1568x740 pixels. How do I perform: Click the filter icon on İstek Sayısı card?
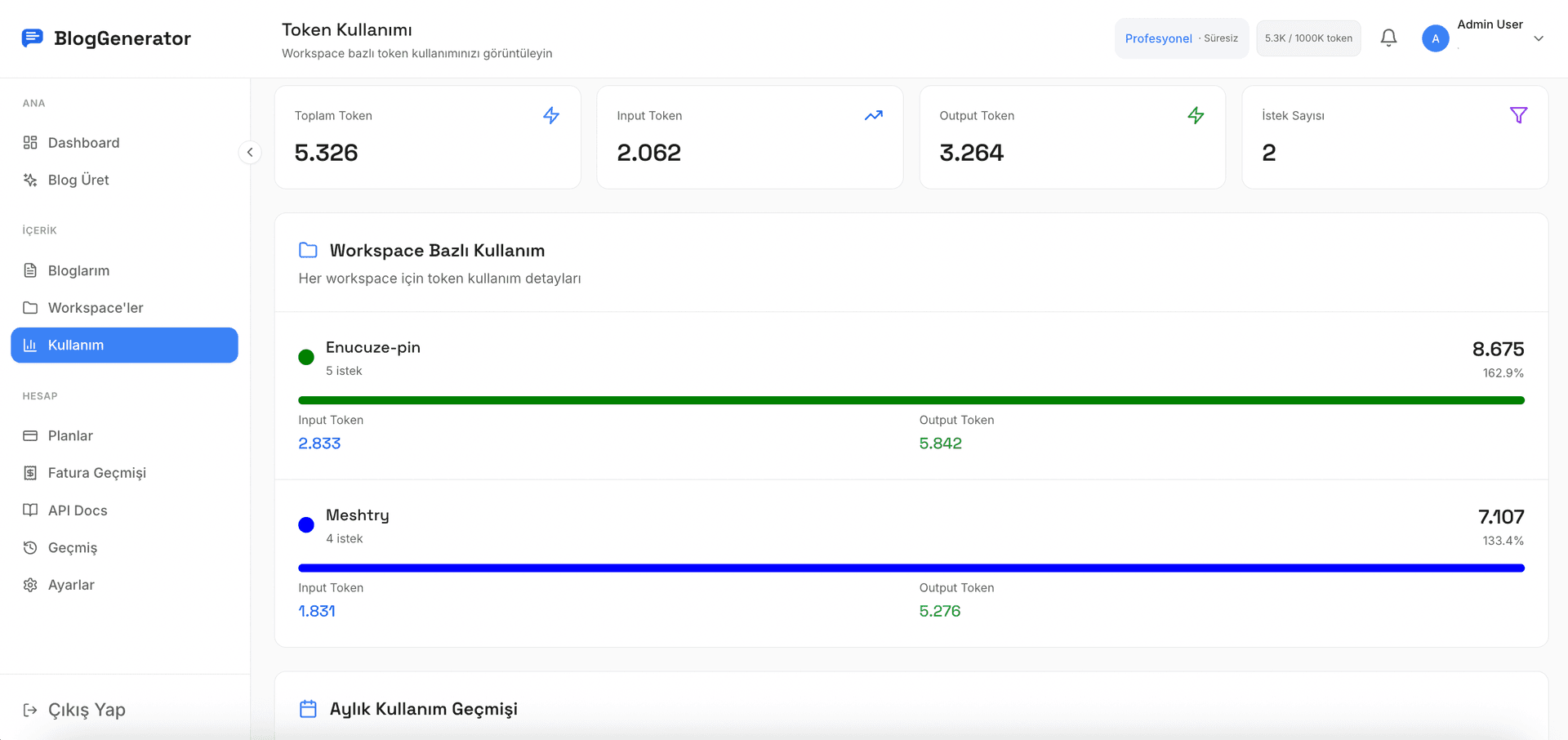tap(1518, 115)
